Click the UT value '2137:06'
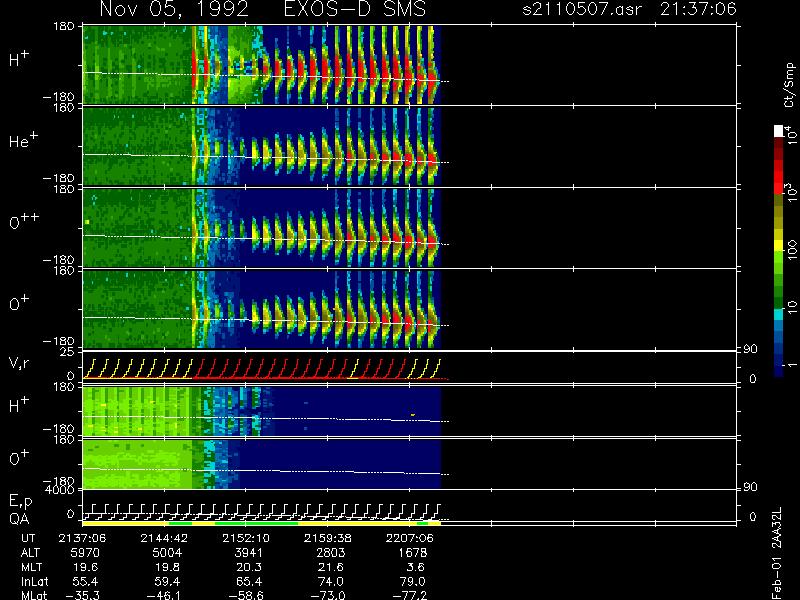Viewport: 800px width, 600px height. pyautogui.click(x=82, y=538)
